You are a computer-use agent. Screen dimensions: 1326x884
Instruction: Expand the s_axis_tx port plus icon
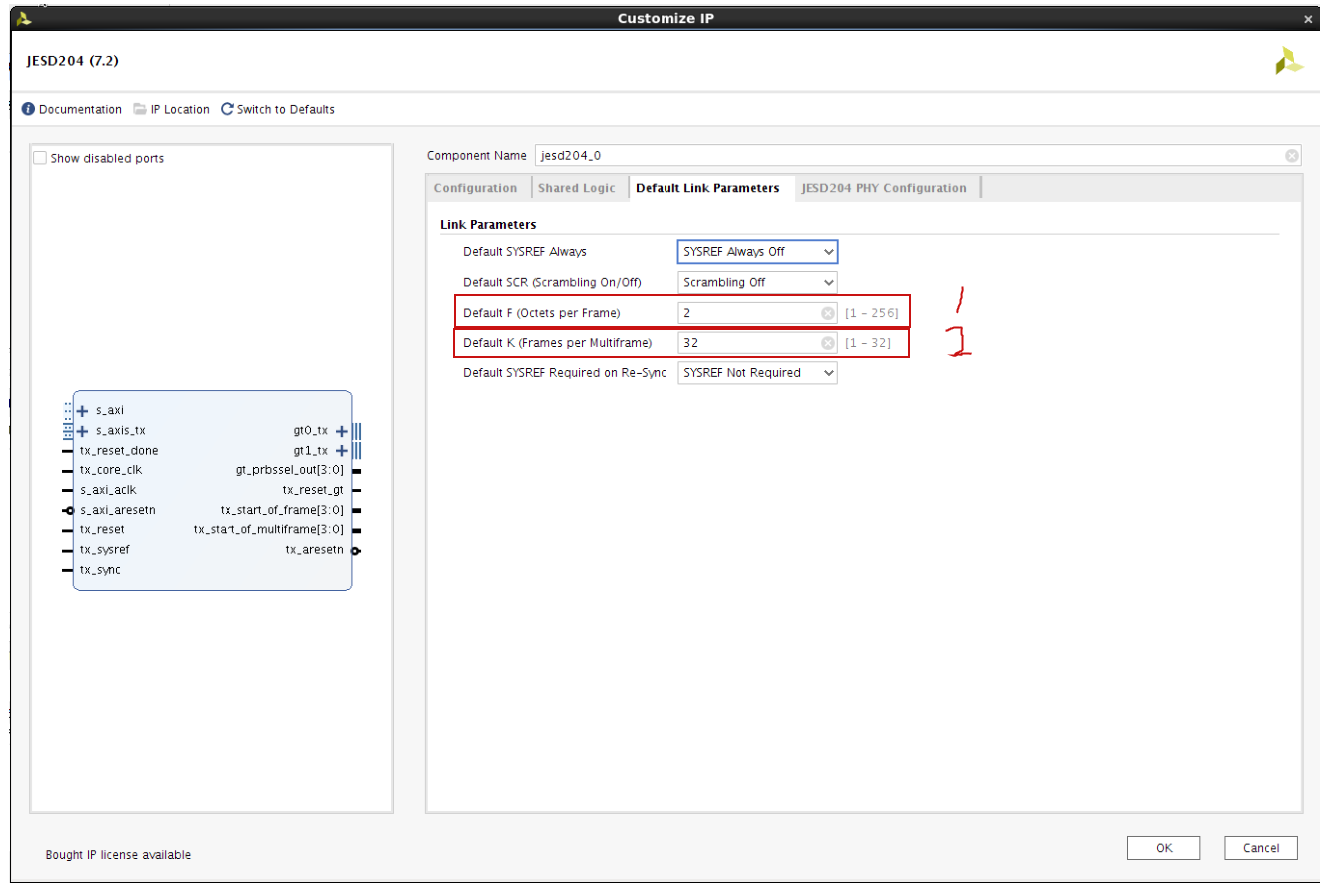pos(82,431)
